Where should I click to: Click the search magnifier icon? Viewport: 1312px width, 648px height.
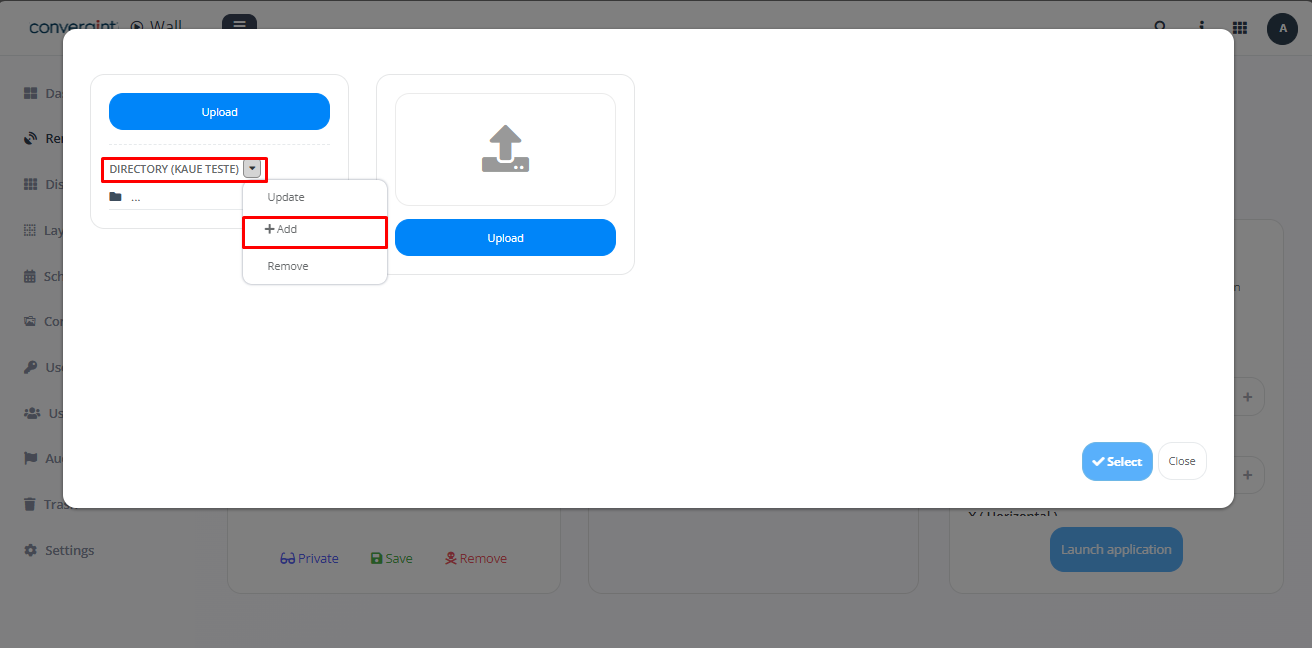tap(1160, 28)
